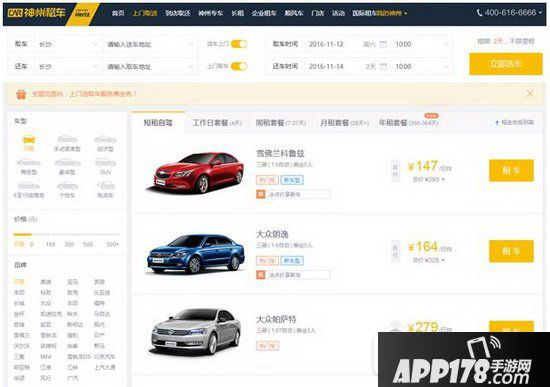Pick the 经济型 car type icon
Image resolution: width=550 pixels, height=387 pixels.
[105, 139]
